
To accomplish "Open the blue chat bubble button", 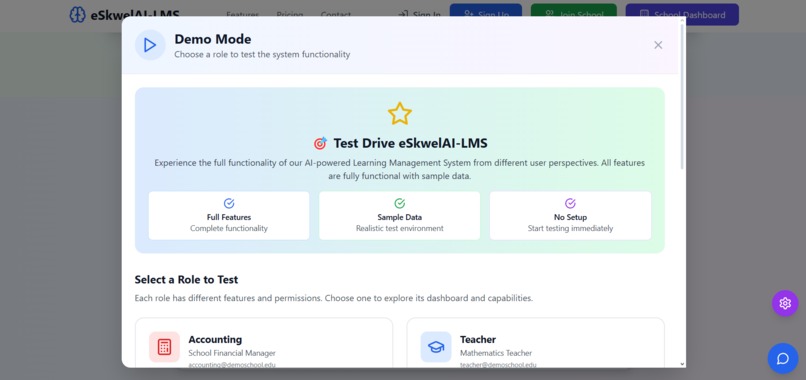I will tap(783, 358).
